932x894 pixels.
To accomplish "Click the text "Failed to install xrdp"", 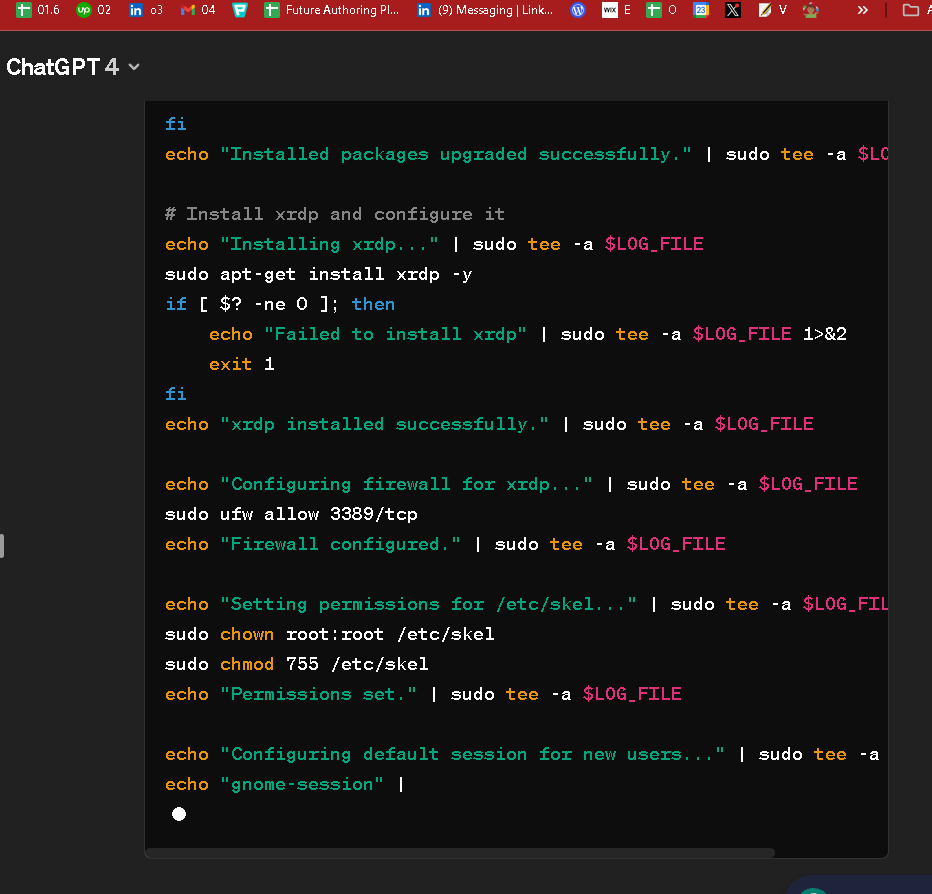I will pyautogui.click(x=395, y=334).
